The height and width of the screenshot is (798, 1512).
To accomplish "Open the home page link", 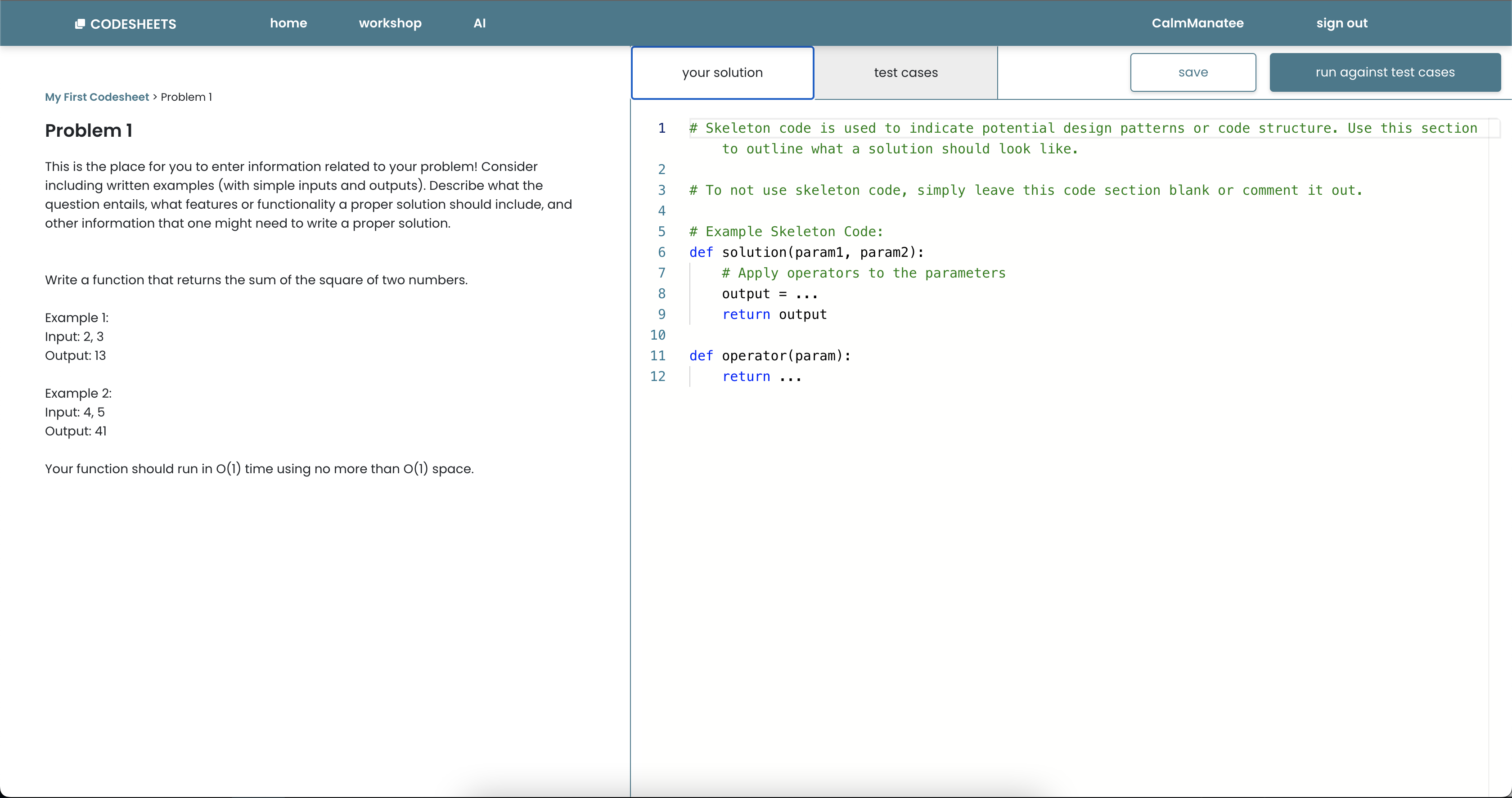I will [x=288, y=23].
